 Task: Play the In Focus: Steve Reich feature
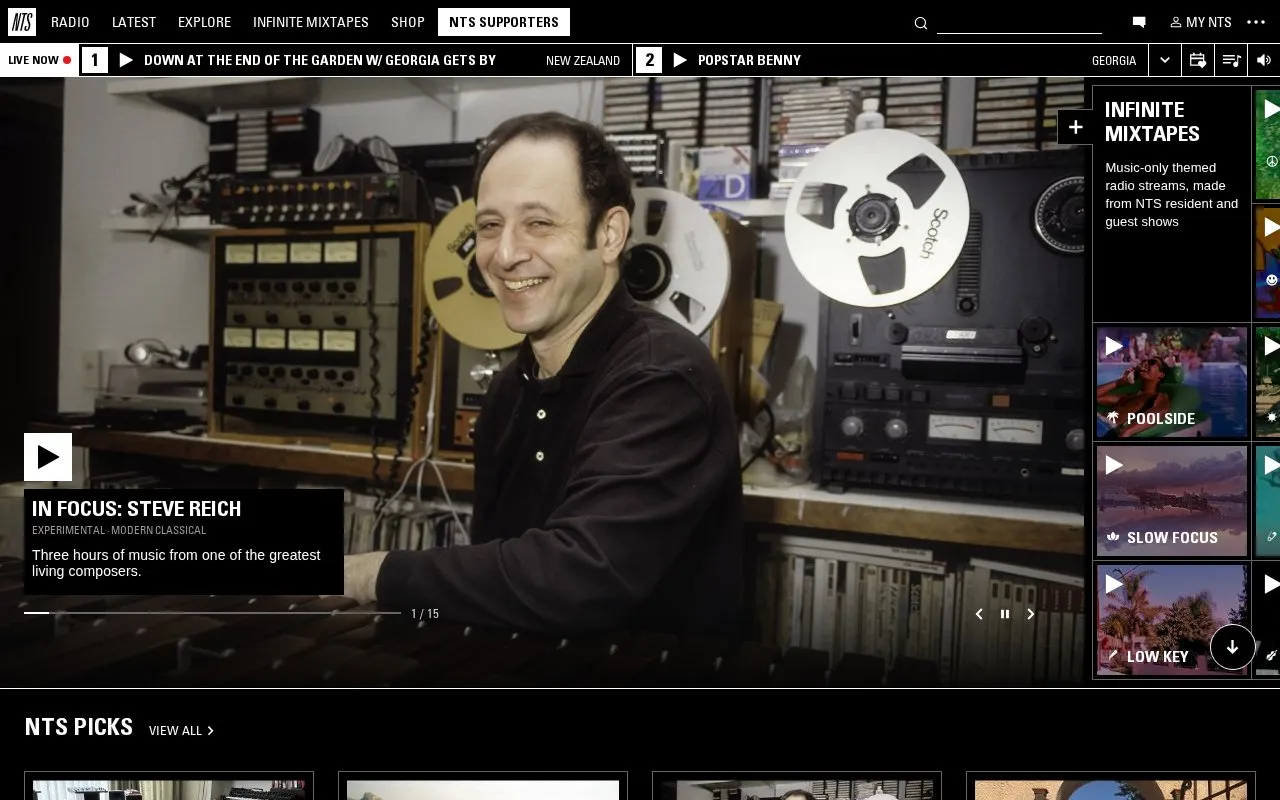pos(48,457)
